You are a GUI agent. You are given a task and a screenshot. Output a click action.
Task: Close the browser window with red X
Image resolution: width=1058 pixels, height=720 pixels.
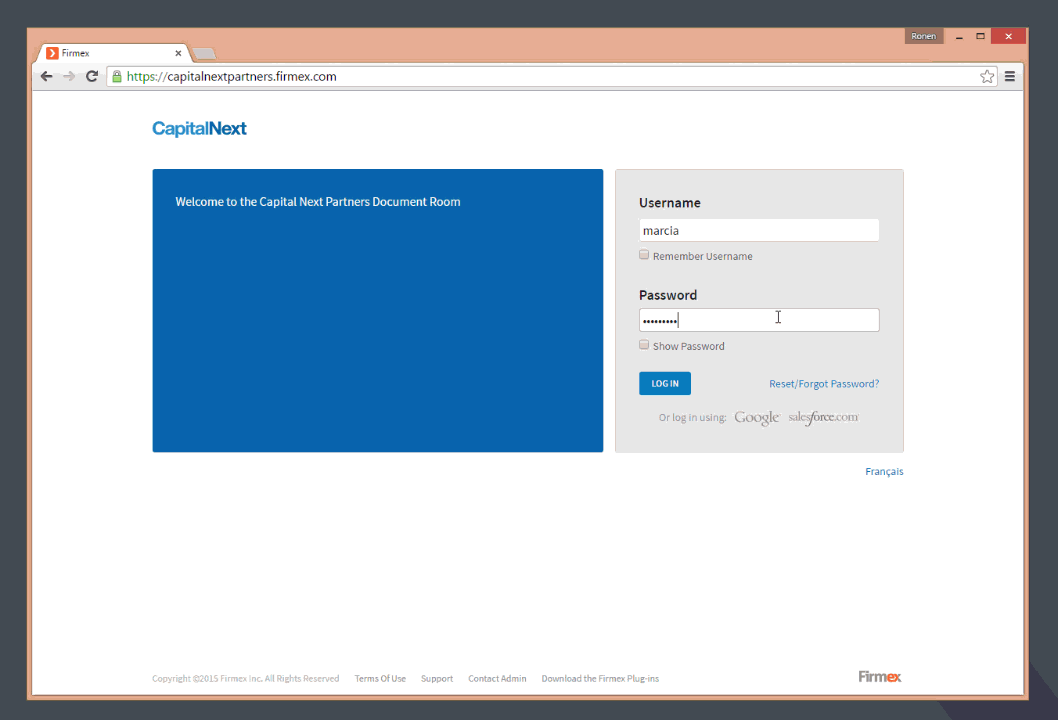[x=1008, y=36]
